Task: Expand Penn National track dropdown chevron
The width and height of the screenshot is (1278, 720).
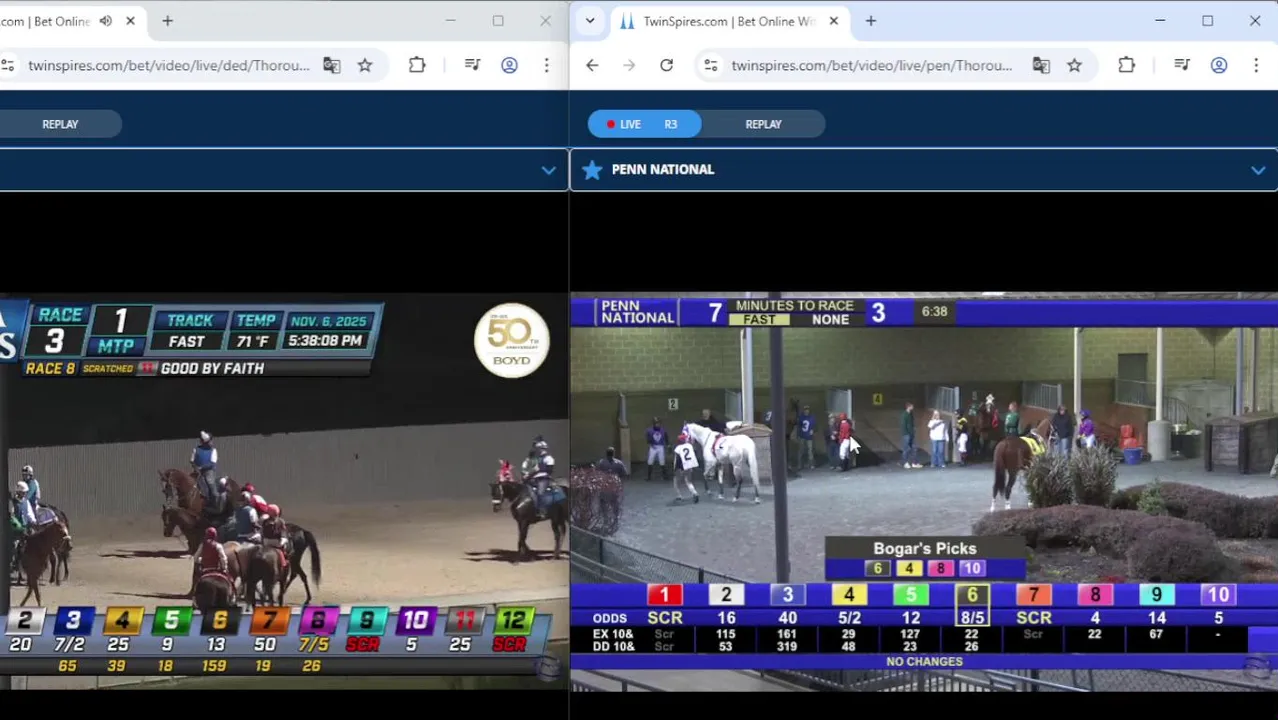Action: (x=1258, y=171)
